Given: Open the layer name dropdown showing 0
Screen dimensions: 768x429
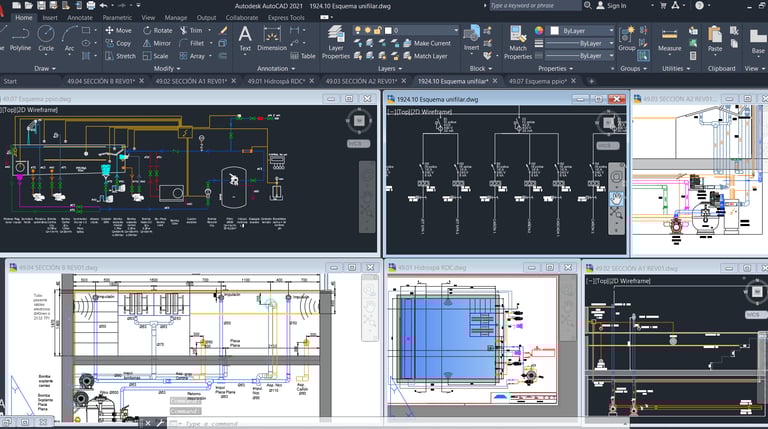Looking at the screenshot, I should pos(420,30).
